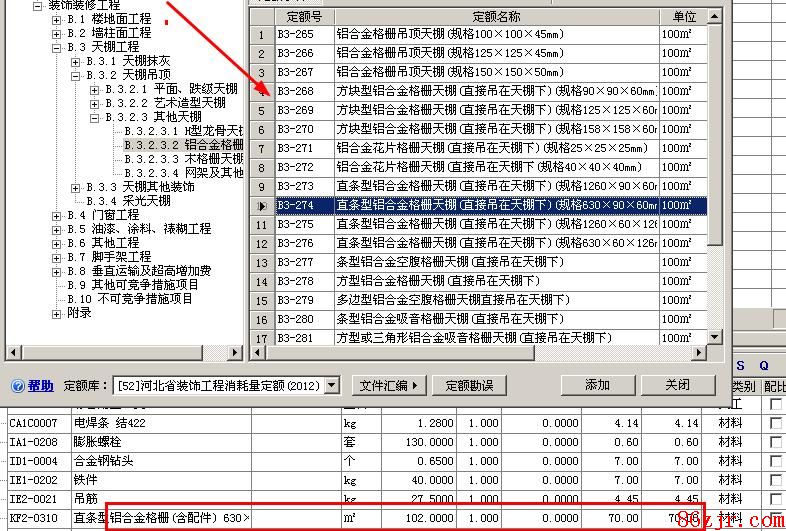
Task: Collapse the B.3.2 天棚吊顶 tree node
Action: [x=76, y=75]
